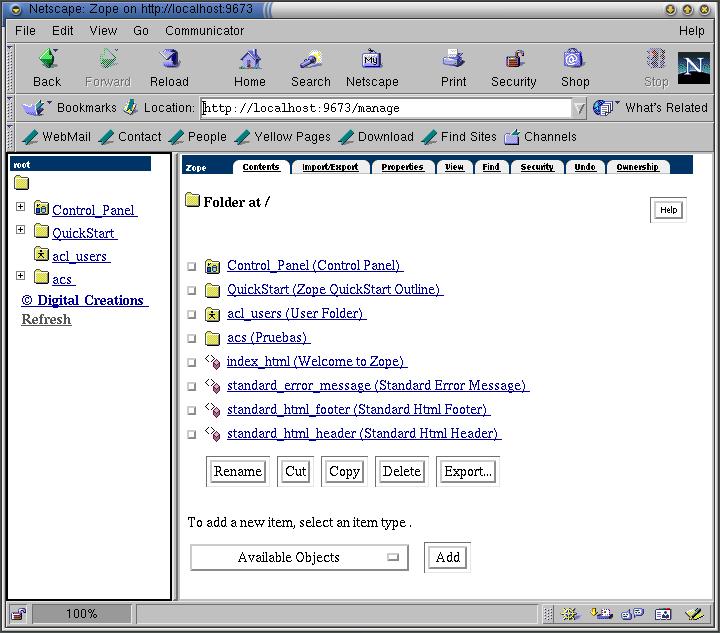Check the standard_html_header checkbox
Viewport: 720px width, 633px height.
[x=191, y=434]
